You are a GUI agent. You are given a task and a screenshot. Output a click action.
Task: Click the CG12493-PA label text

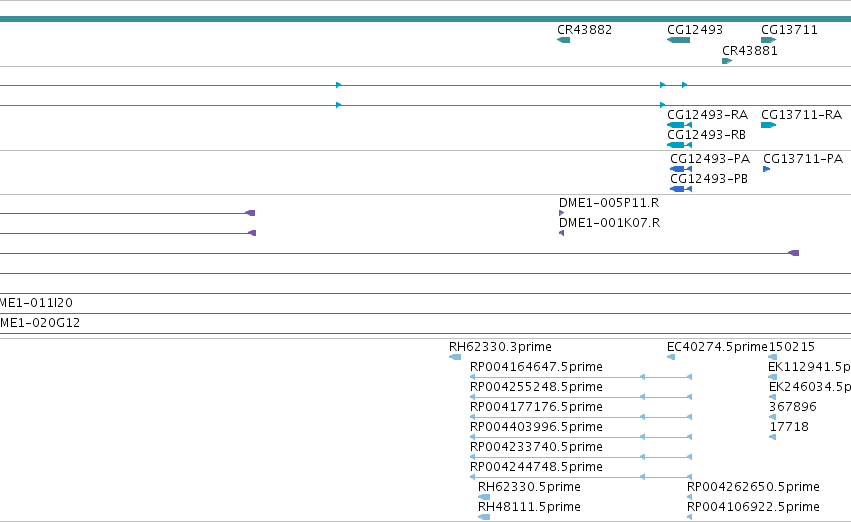710,159
